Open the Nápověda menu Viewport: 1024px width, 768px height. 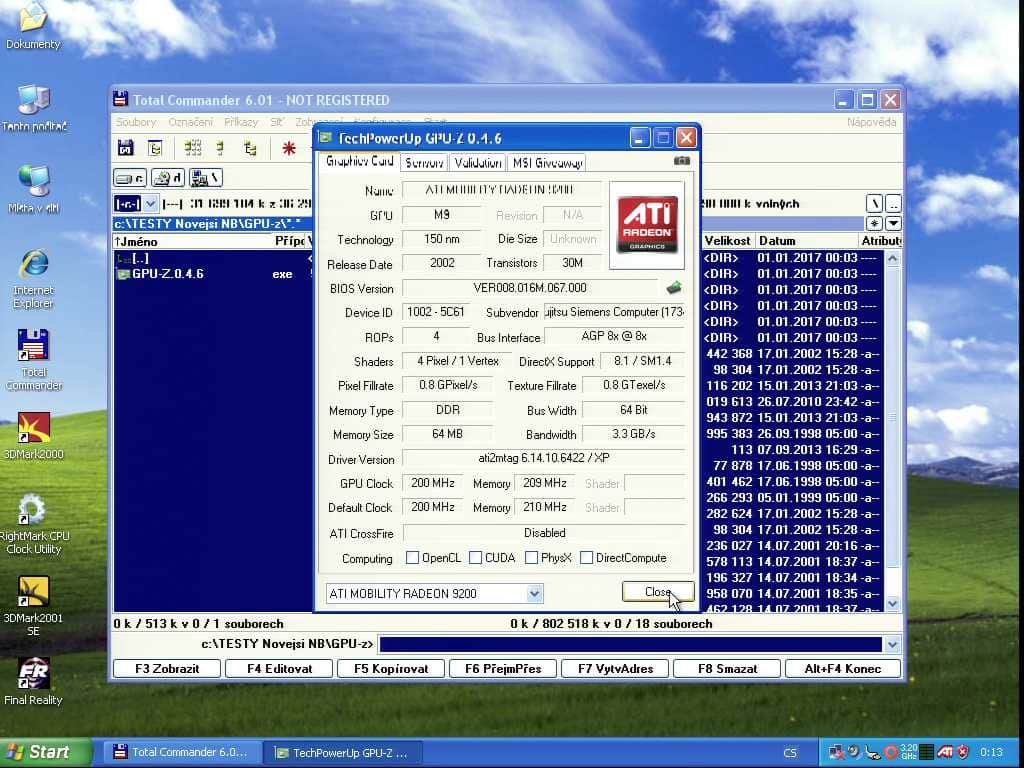[x=872, y=122]
